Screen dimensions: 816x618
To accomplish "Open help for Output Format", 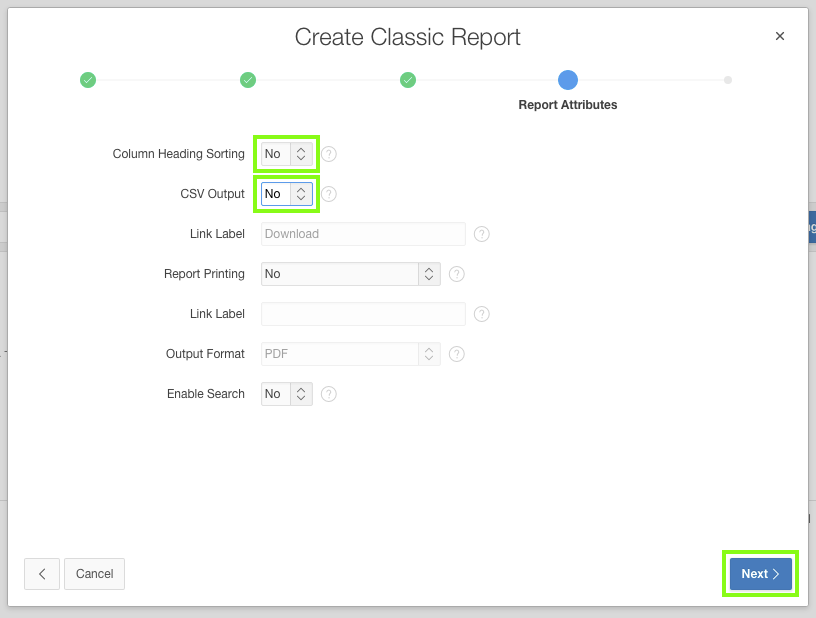I will click(x=457, y=354).
